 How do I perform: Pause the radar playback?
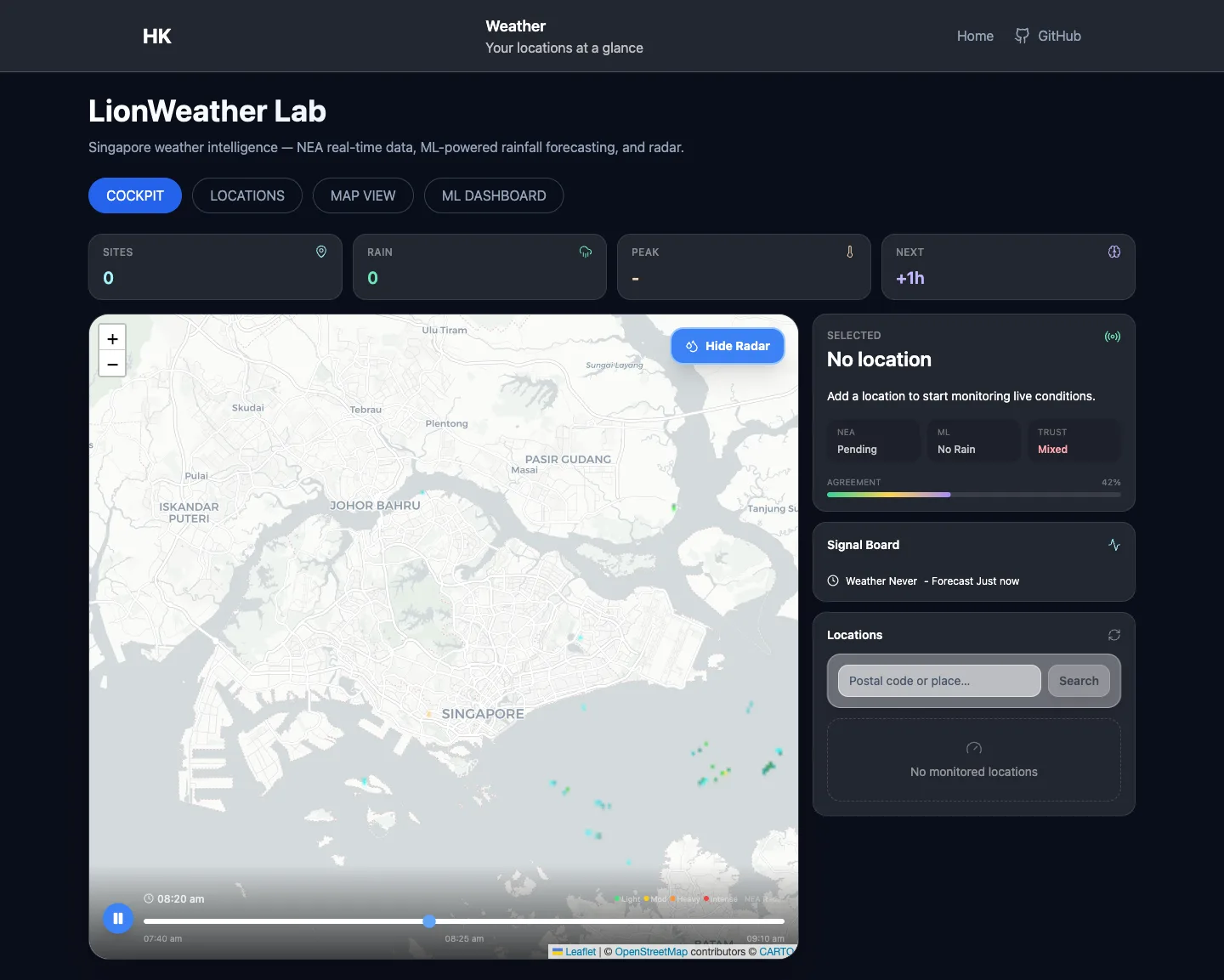pos(118,919)
